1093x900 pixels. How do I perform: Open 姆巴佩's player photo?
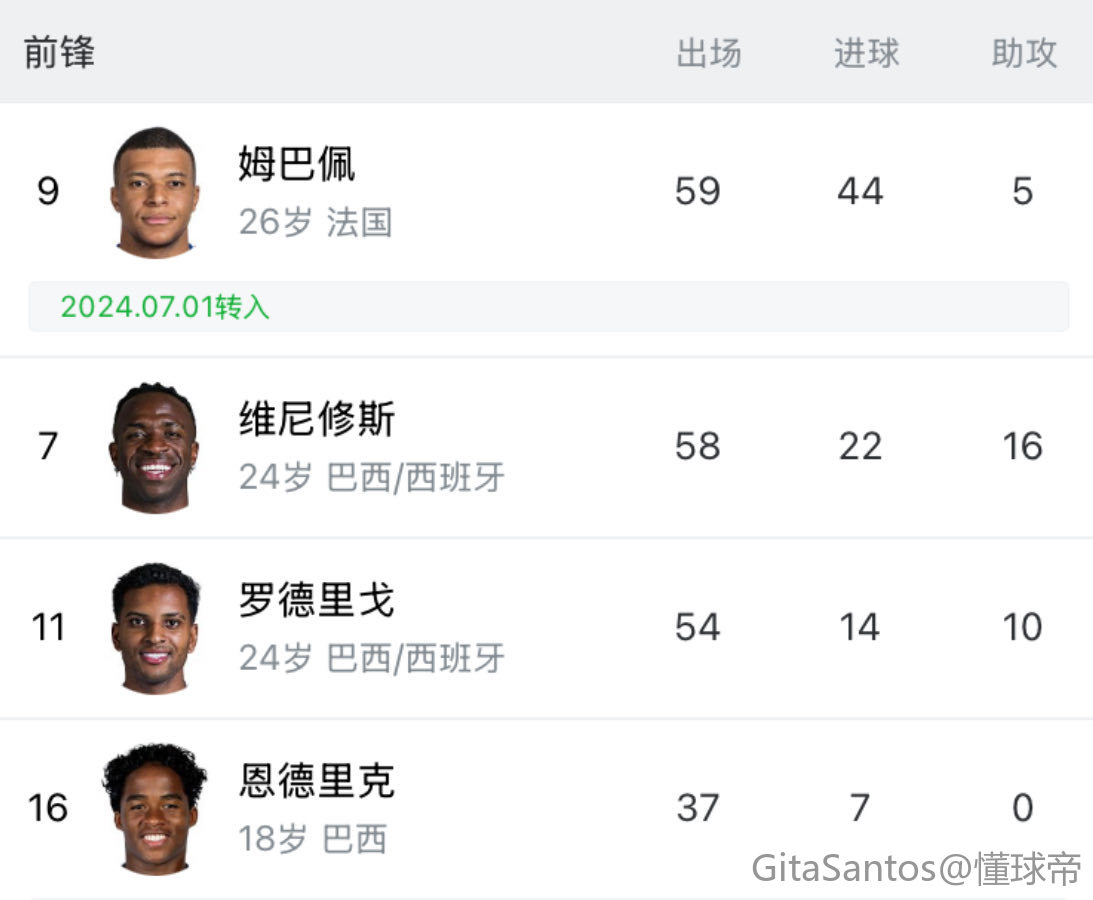point(154,192)
